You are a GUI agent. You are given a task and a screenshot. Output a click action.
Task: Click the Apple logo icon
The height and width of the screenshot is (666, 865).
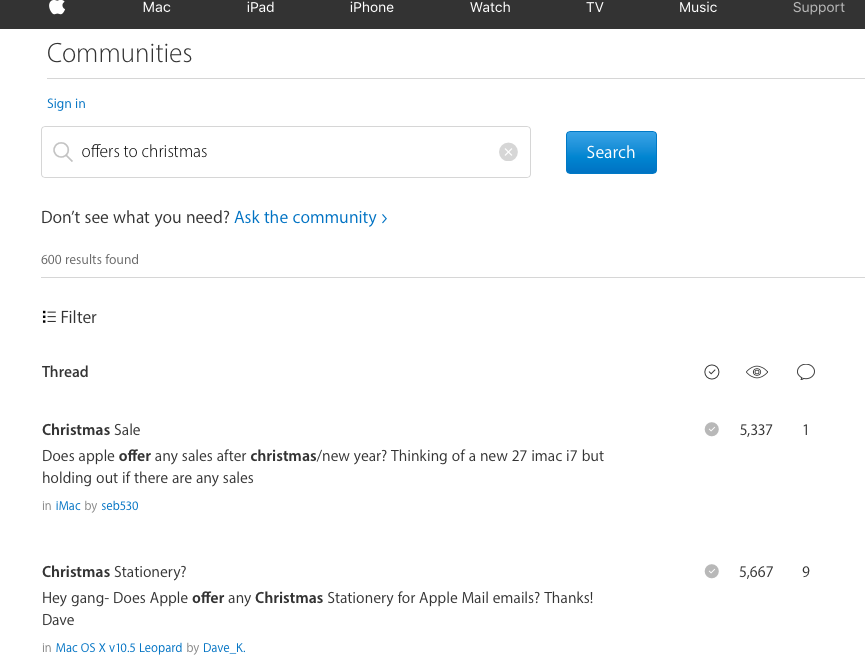[x=57, y=8]
